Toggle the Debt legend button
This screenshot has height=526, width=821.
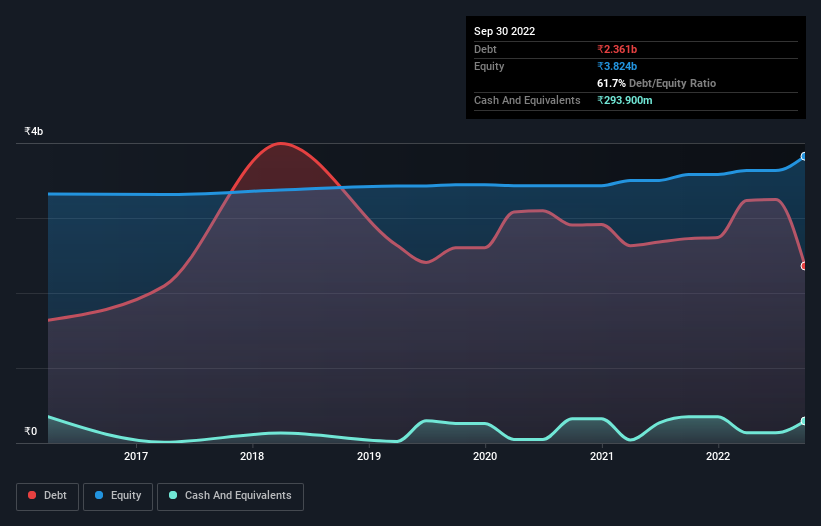click(48, 496)
